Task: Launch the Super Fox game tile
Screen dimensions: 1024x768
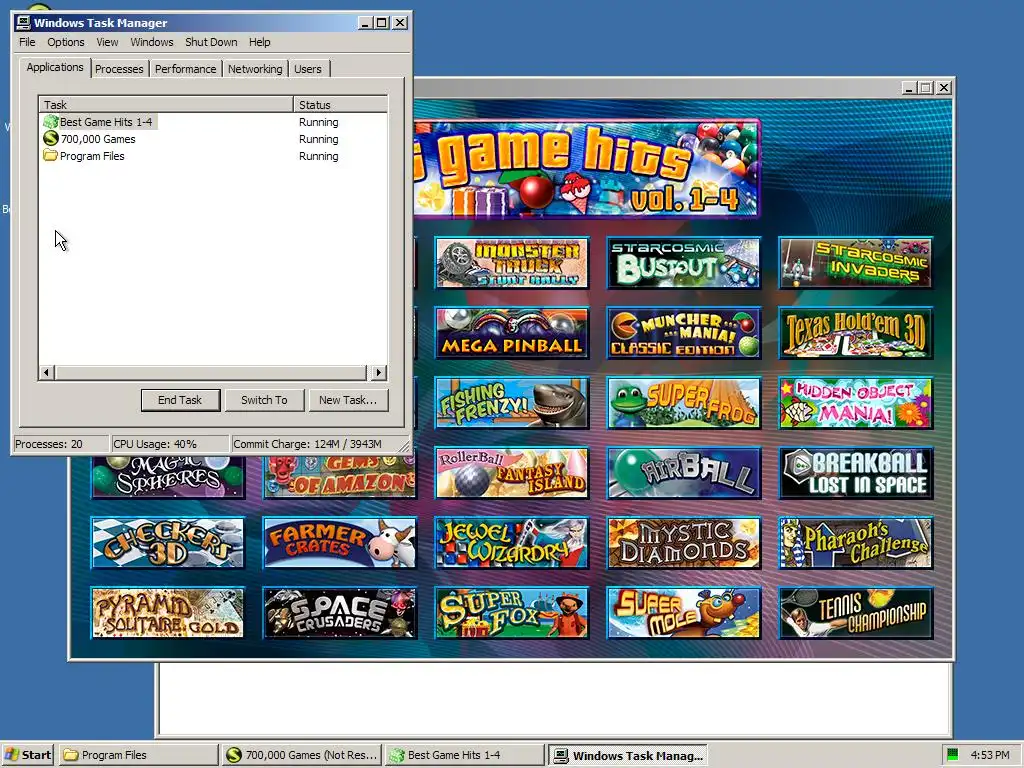Action: coord(512,613)
